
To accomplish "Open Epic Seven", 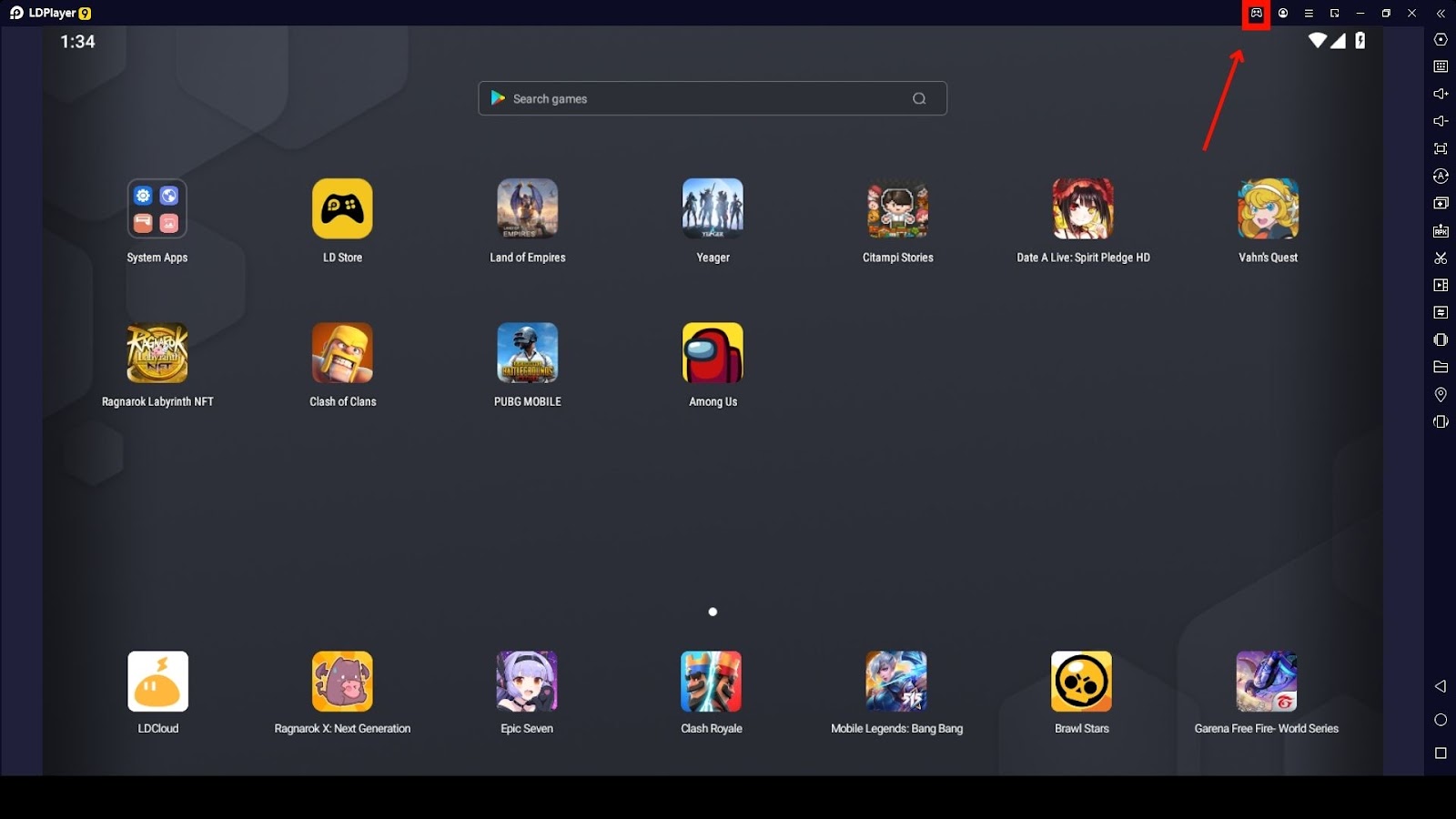I will (527, 682).
